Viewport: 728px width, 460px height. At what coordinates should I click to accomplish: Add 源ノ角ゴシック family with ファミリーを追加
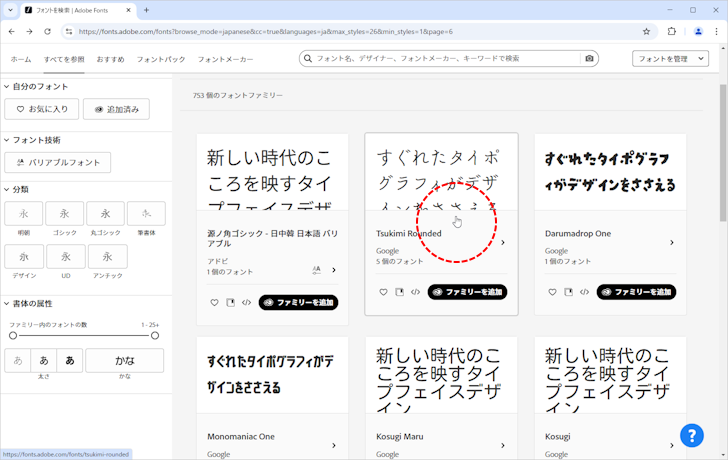tap(299, 303)
